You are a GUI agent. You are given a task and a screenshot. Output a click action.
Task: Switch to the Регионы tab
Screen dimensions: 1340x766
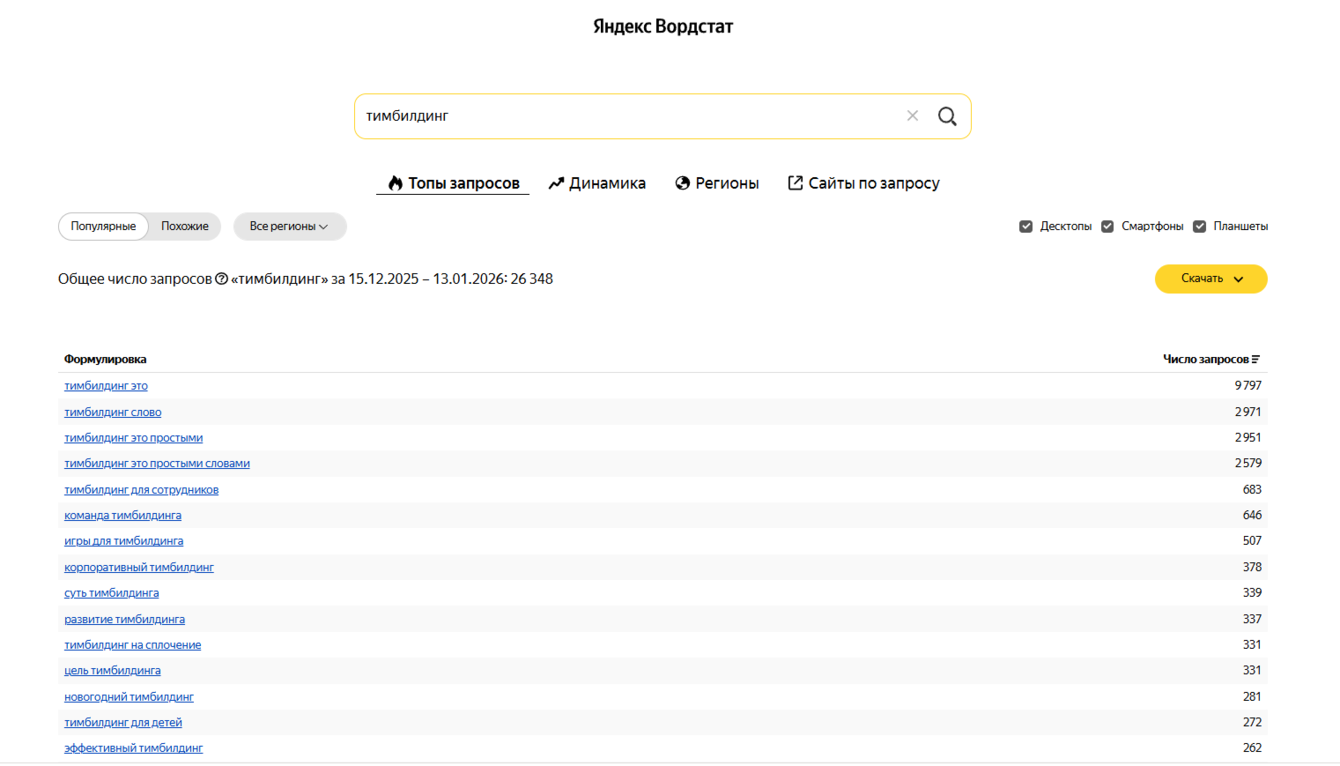click(x=727, y=183)
